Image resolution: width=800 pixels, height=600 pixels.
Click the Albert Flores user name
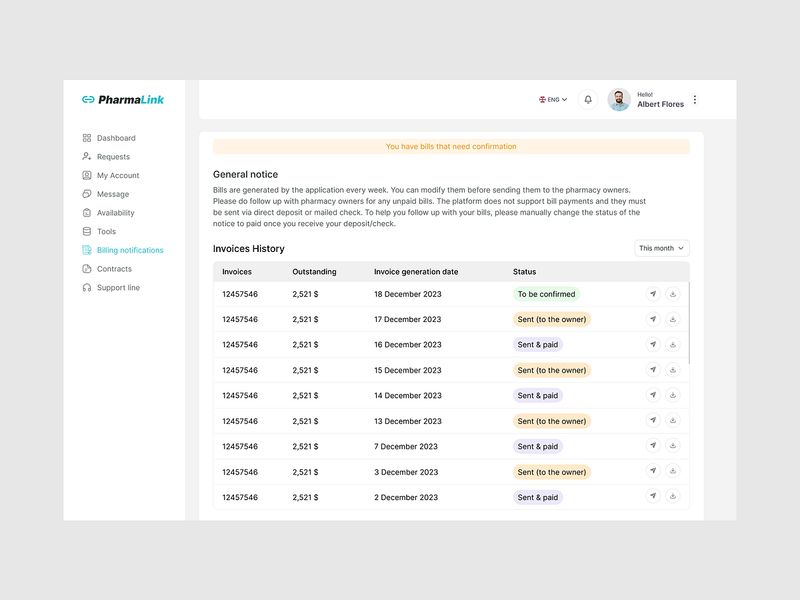tap(661, 104)
